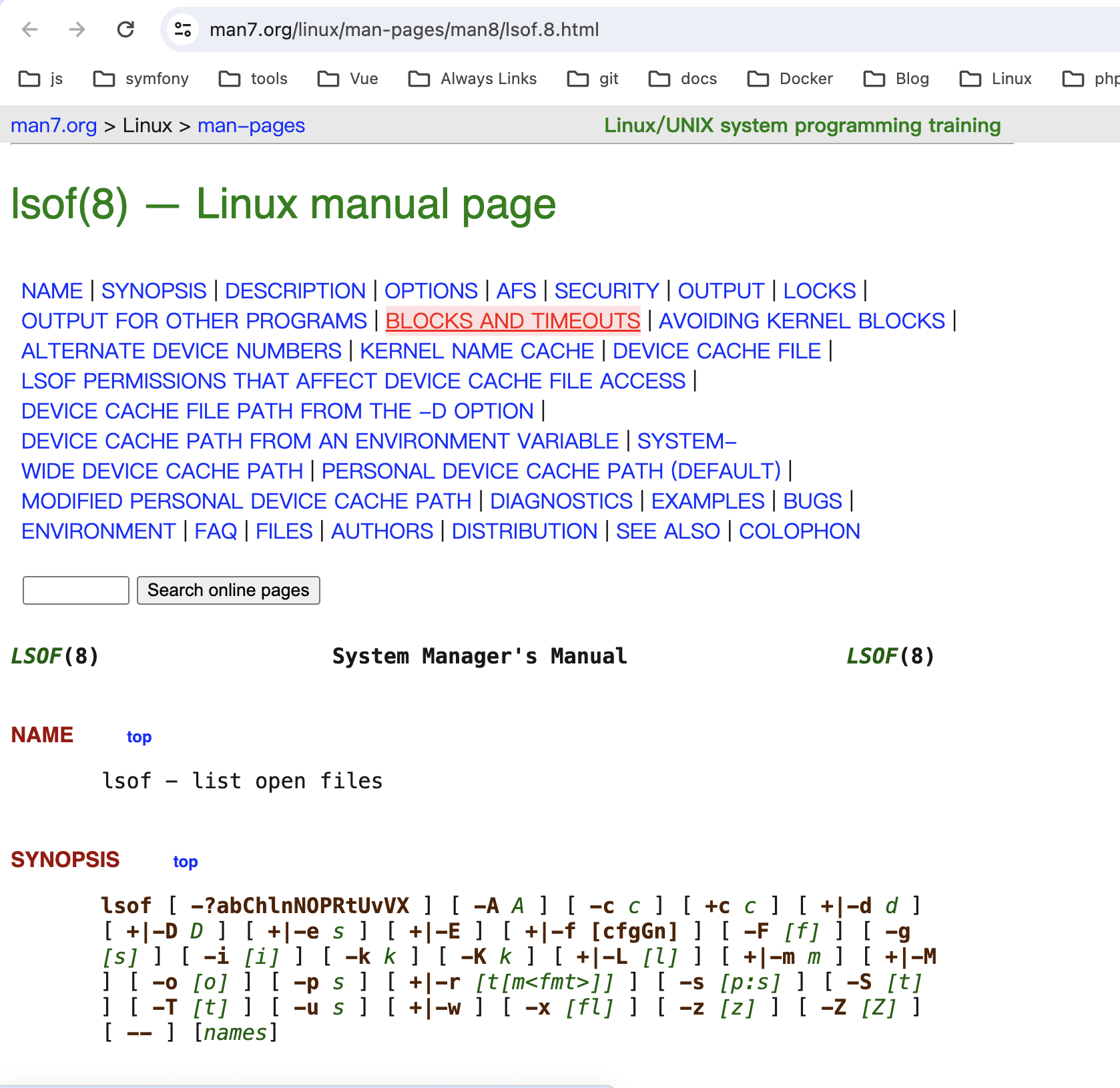This screenshot has height=1088, width=1120.
Task: Navigate to the man-pages breadcrumb link
Action: [251, 125]
